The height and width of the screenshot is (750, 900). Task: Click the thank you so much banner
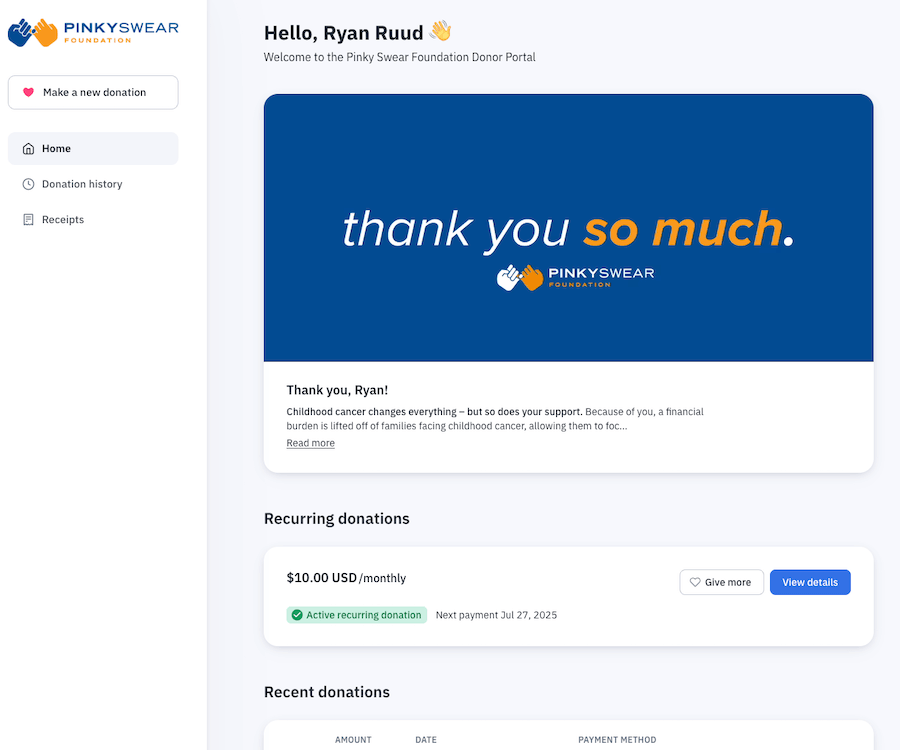(x=568, y=228)
